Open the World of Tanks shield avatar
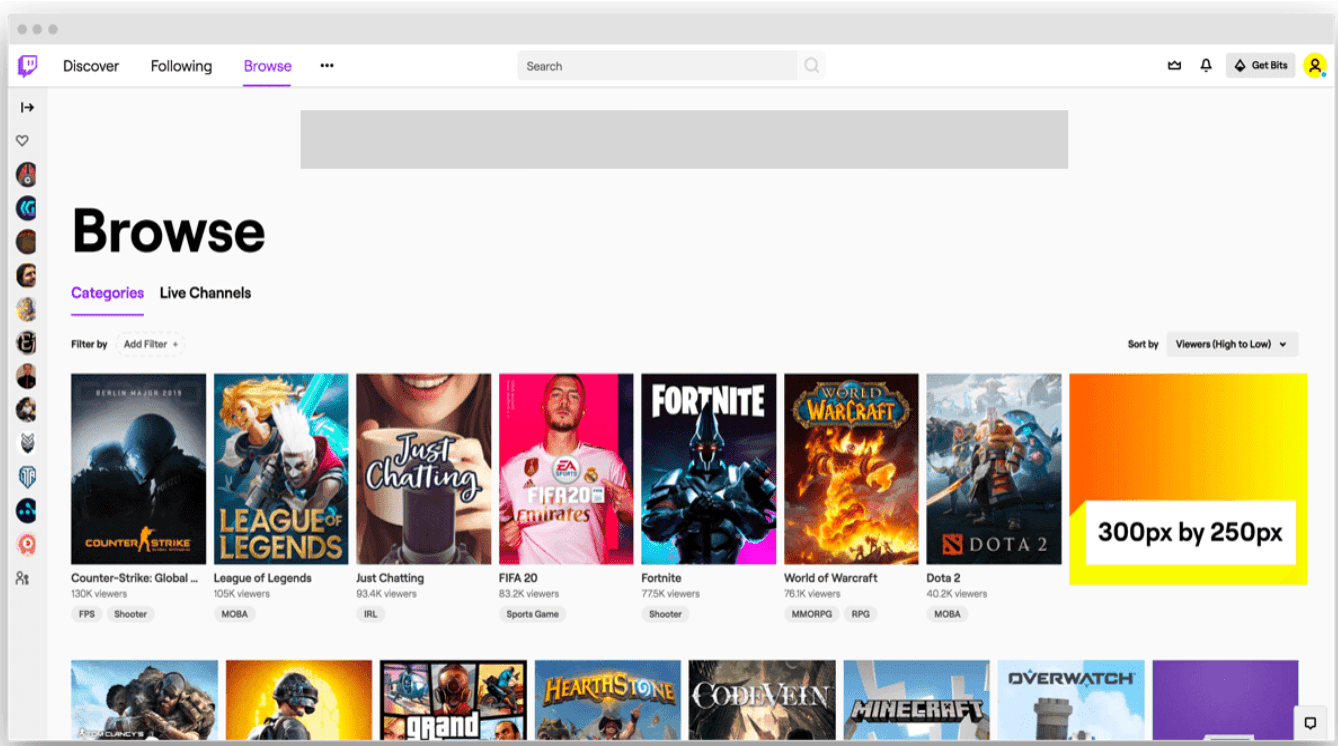Screen dimensions: 1338x746 [x=27, y=477]
